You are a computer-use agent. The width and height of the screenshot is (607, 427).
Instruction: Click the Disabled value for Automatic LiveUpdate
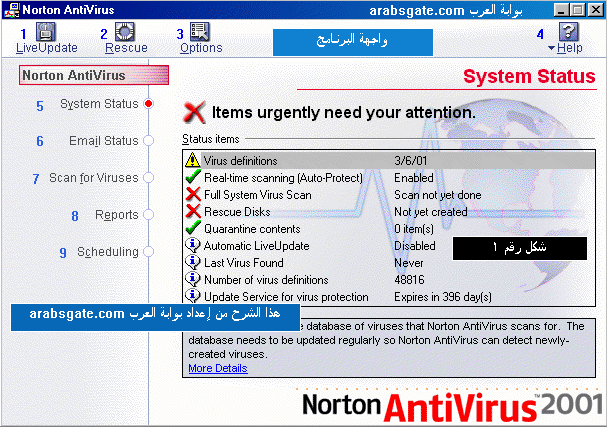(415, 246)
